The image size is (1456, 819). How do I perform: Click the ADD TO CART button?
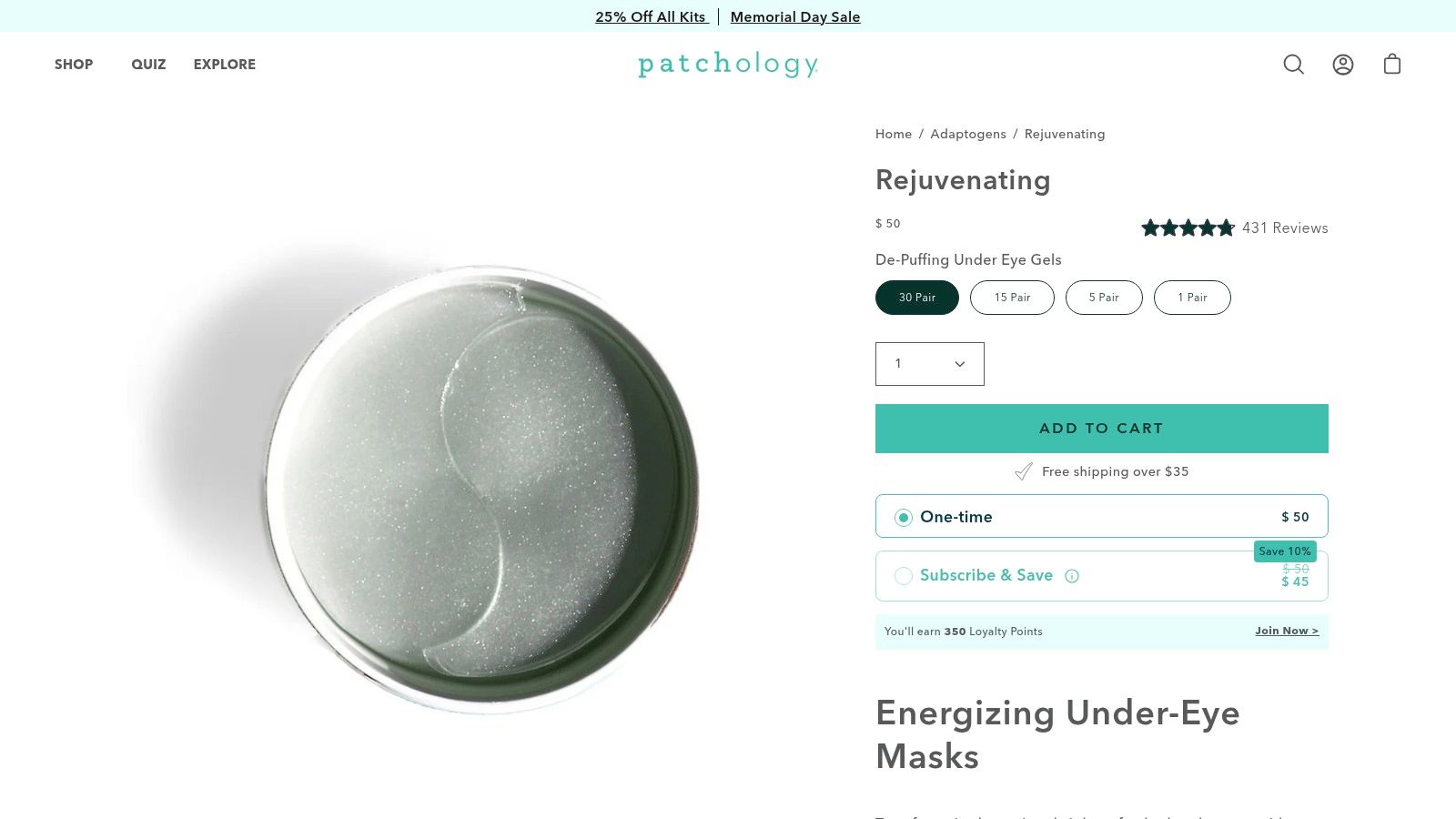(x=1102, y=429)
